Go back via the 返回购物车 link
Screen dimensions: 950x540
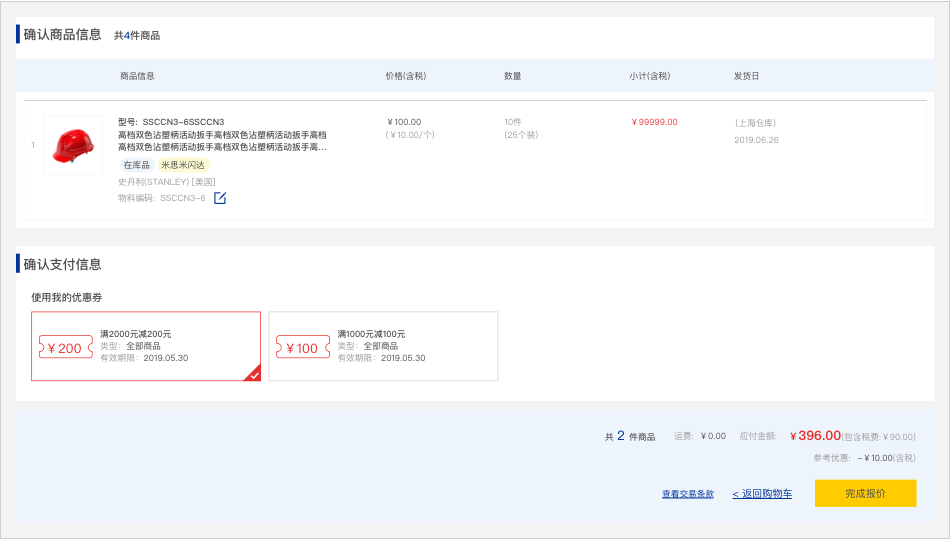point(762,494)
